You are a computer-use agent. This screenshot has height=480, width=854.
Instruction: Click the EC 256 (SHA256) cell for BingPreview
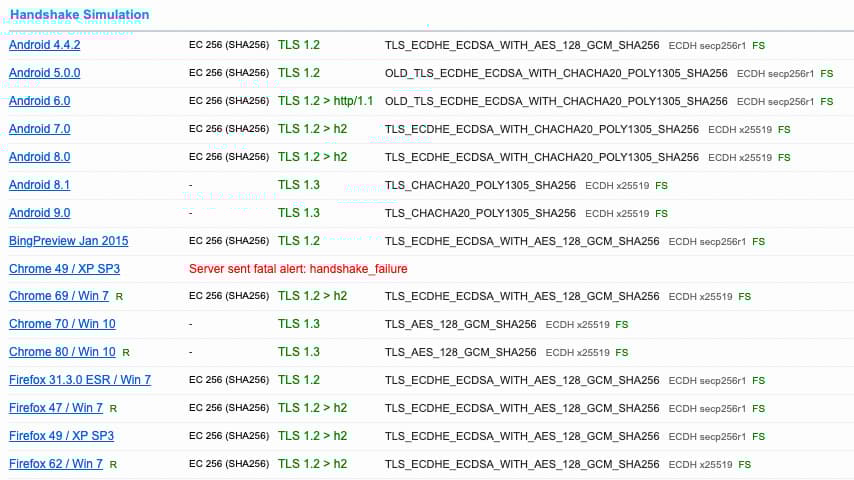coord(229,241)
